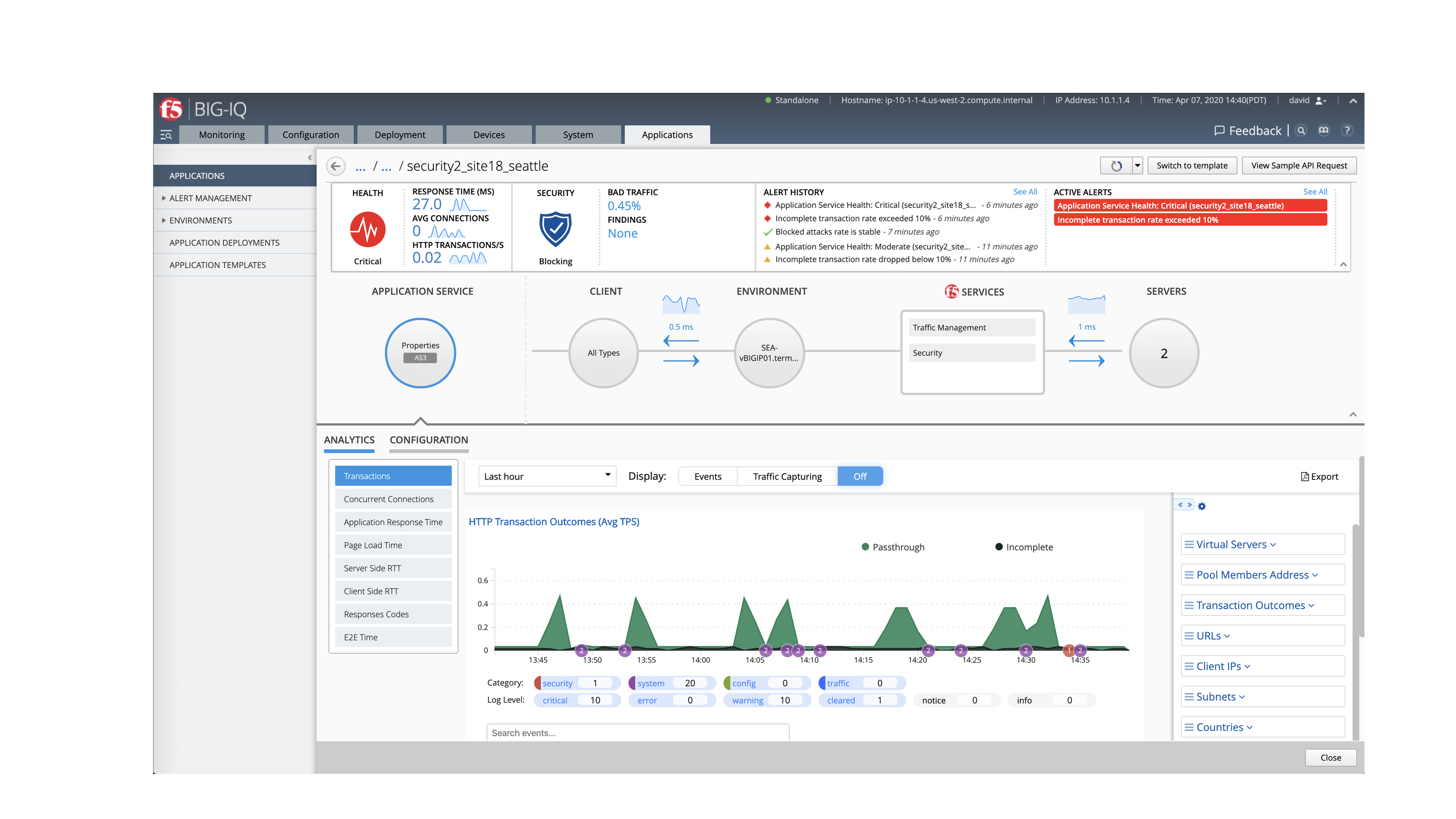
Task: Toggle Events display option
Action: coord(707,476)
